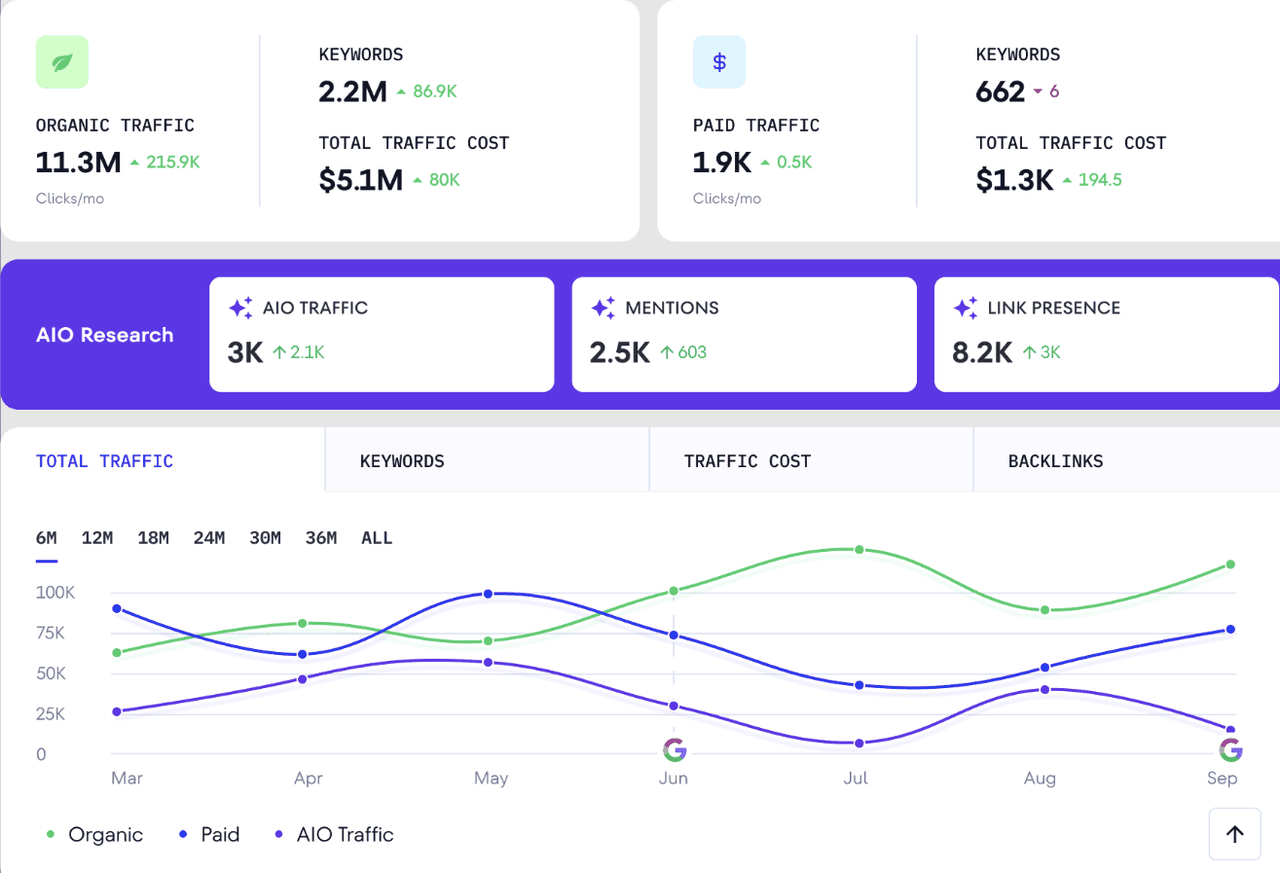Toggle the Organic legend item
The width and height of the screenshot is (1280, 873).
click(95, 834)
